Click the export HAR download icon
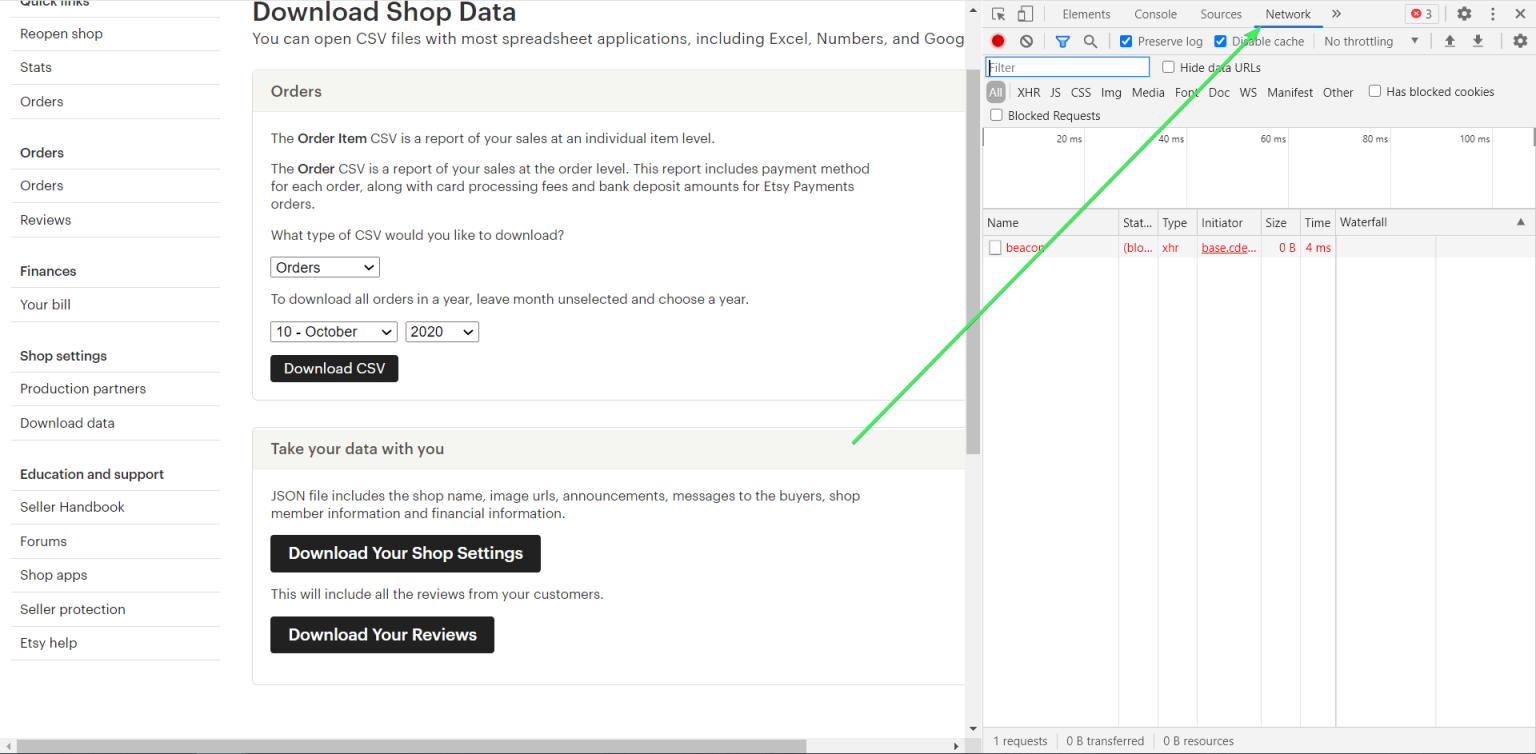The height and width of the screenshot is (754, 1536). tap(1478, 41)
